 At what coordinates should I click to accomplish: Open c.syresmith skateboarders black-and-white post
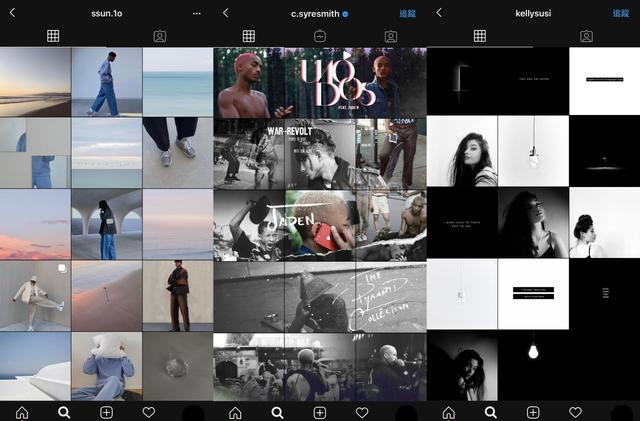(x=249, y=154)
